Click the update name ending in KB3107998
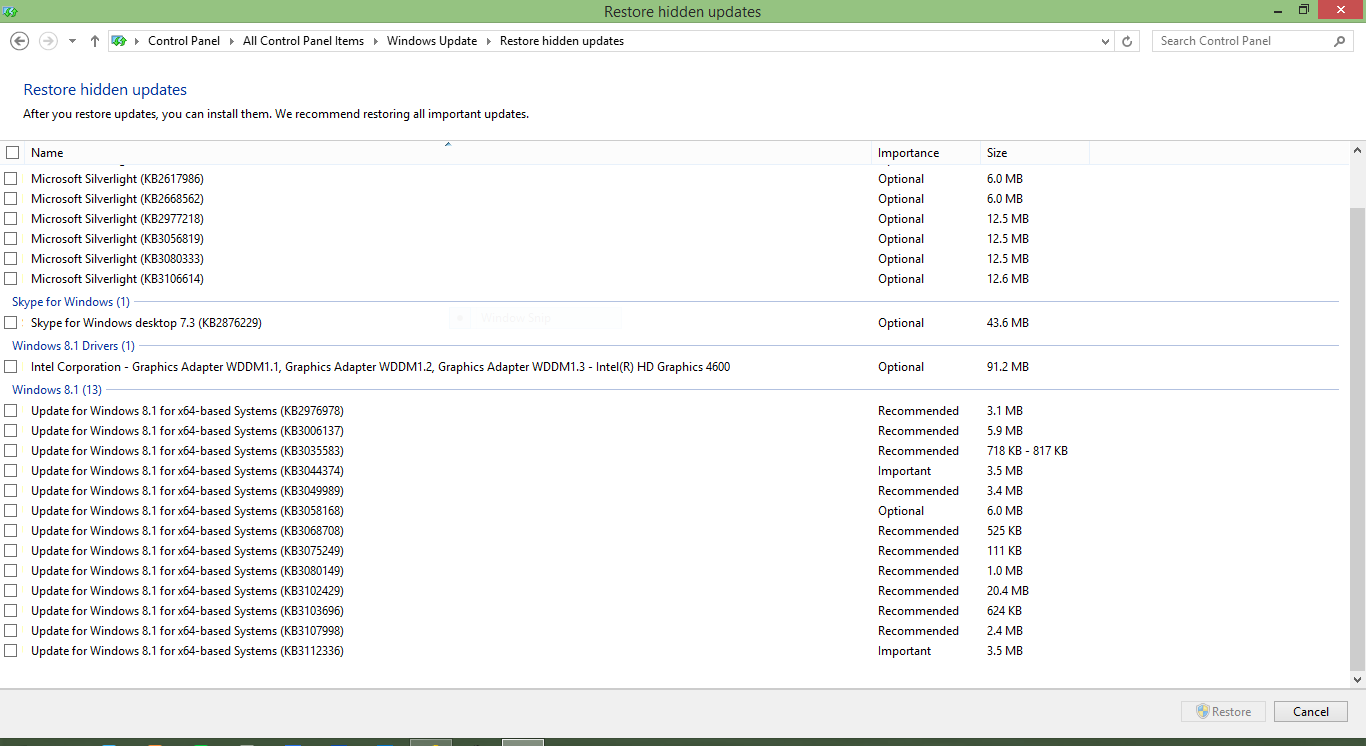The height and width of the screenshot is (746, 1366). pyautogui.click(x=187, y=630)
